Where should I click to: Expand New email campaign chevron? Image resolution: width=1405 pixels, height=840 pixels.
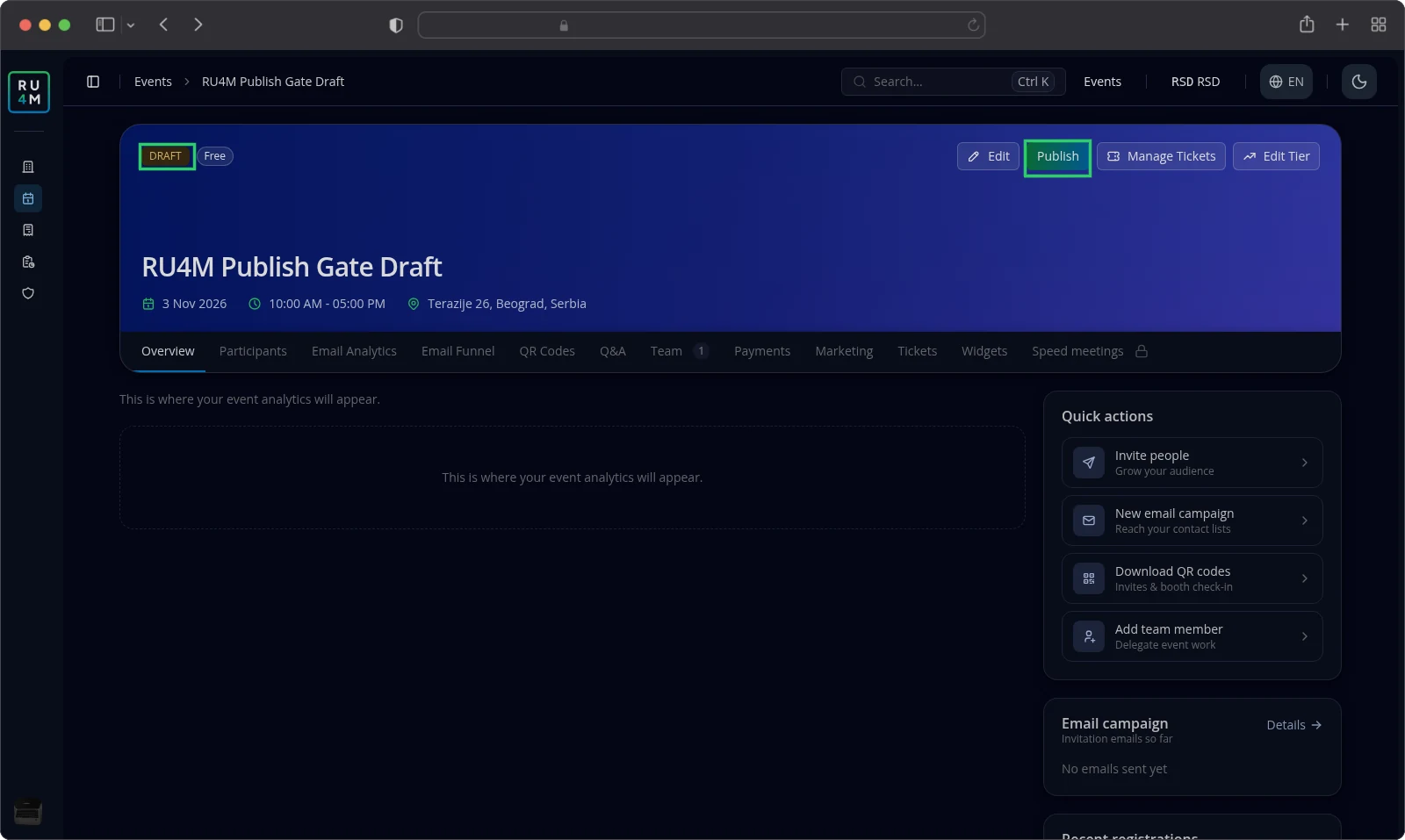(x=1305, y=521)
